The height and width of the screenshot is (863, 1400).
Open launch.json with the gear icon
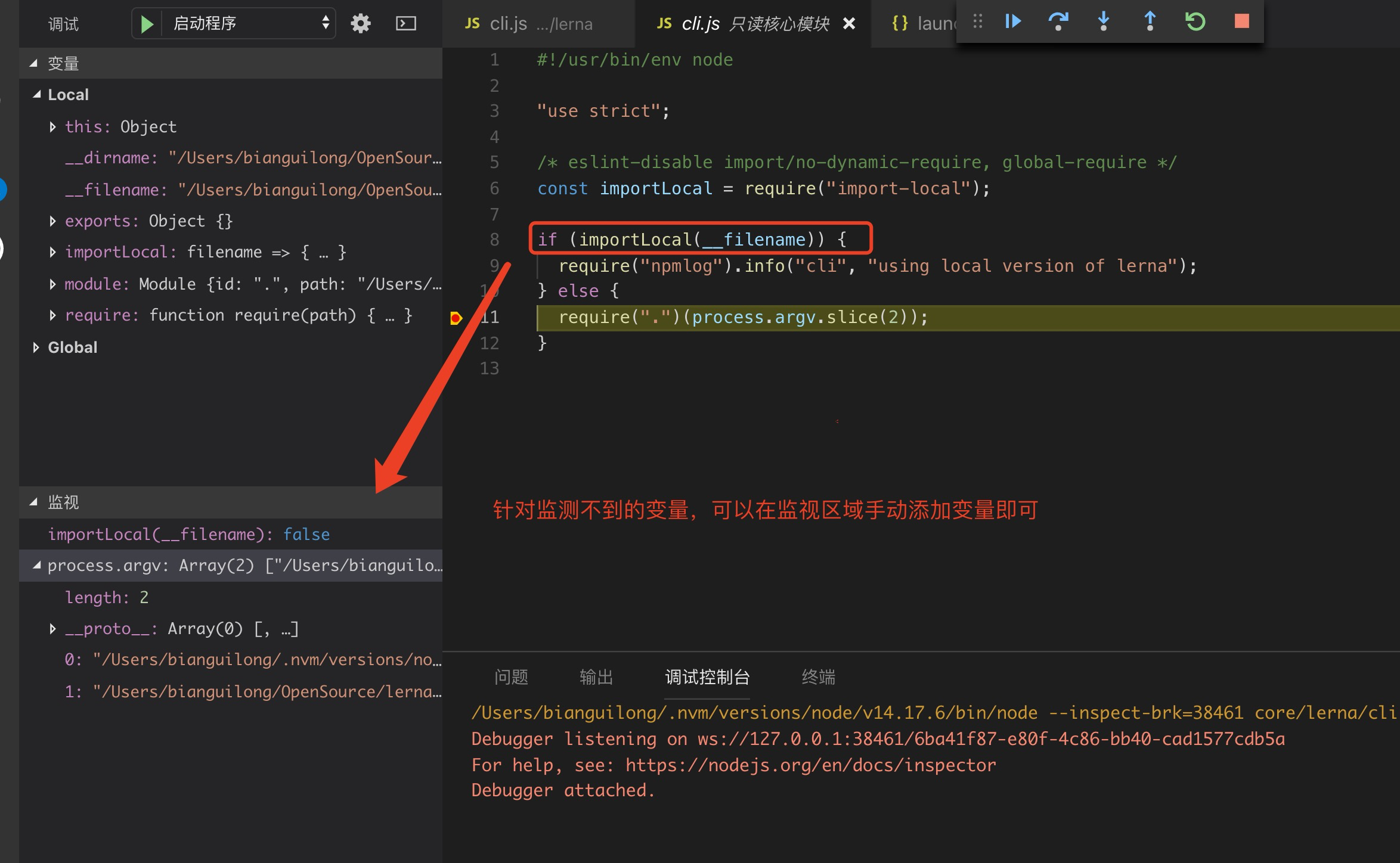(x=360, y=24)
